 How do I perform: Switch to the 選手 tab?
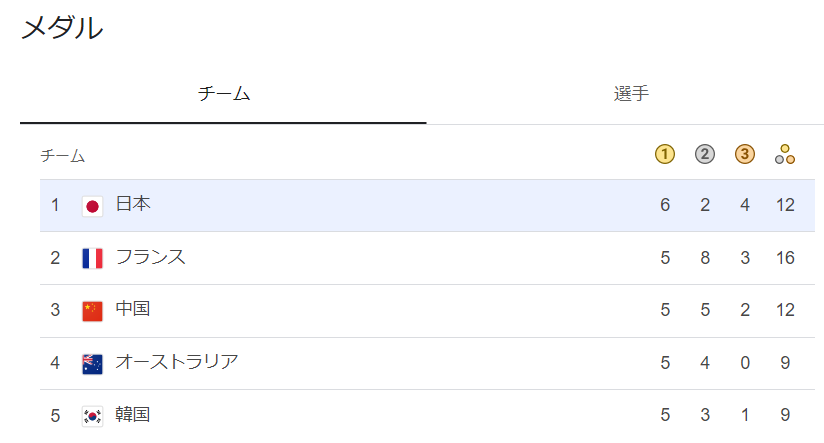coord(631,94)
